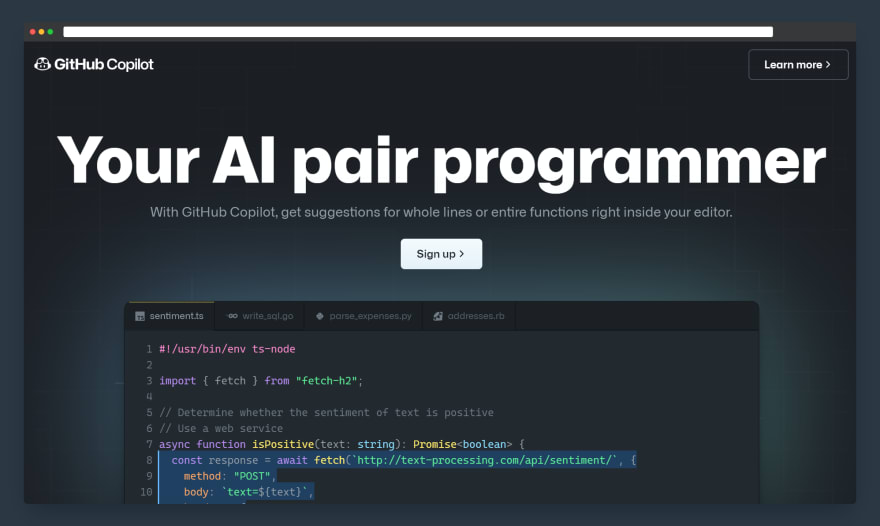The image size is (880, 526).
Task: Click the 'Your AI pair programmer' headline
Action: coord(441,162)
